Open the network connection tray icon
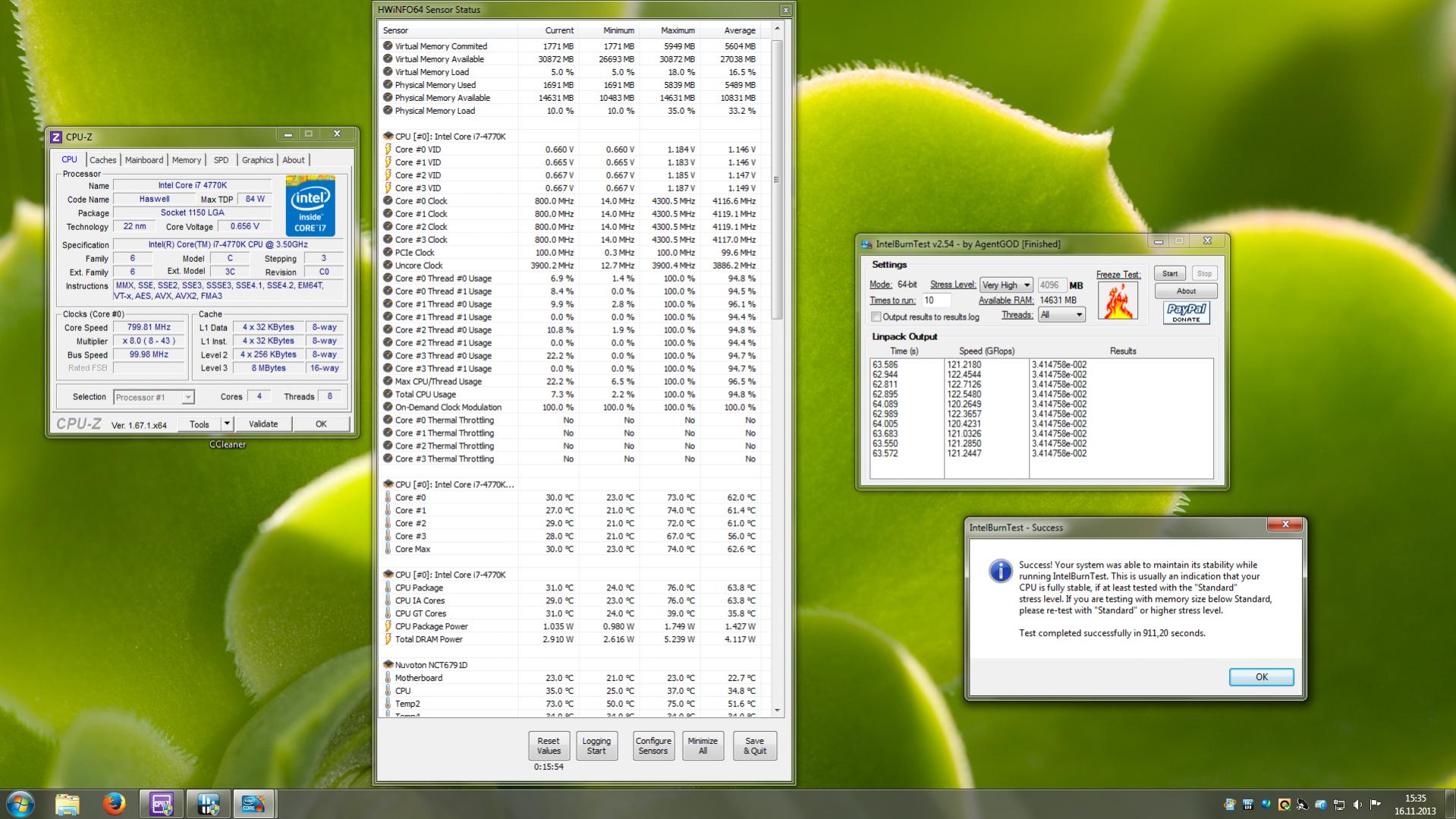1456x819 pixels. (1339, 805)
